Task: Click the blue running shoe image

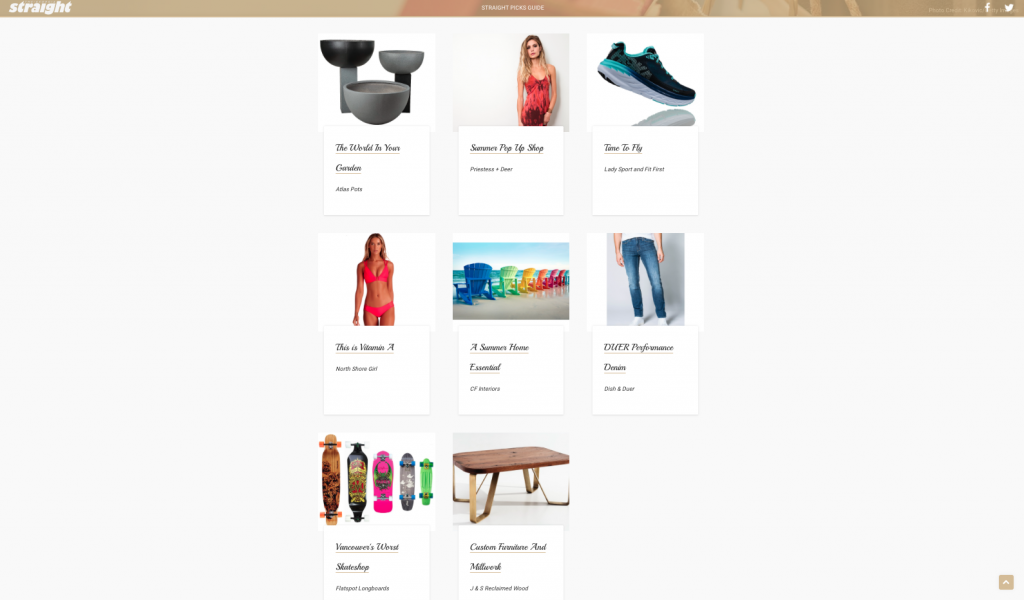Action: [x=645, y=81]
